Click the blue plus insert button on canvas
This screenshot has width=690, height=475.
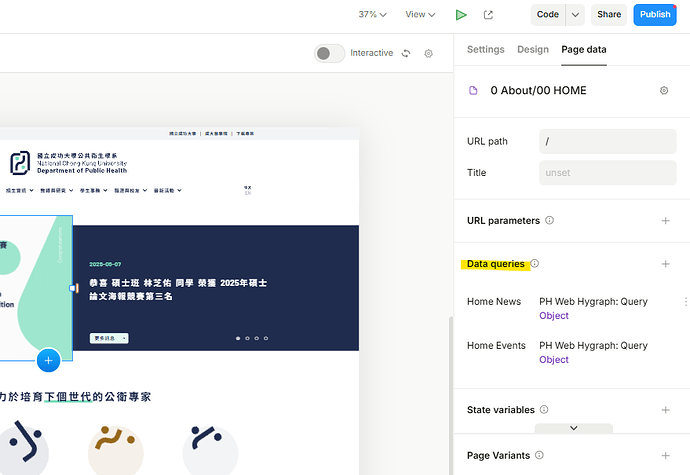tap(48, 360)
